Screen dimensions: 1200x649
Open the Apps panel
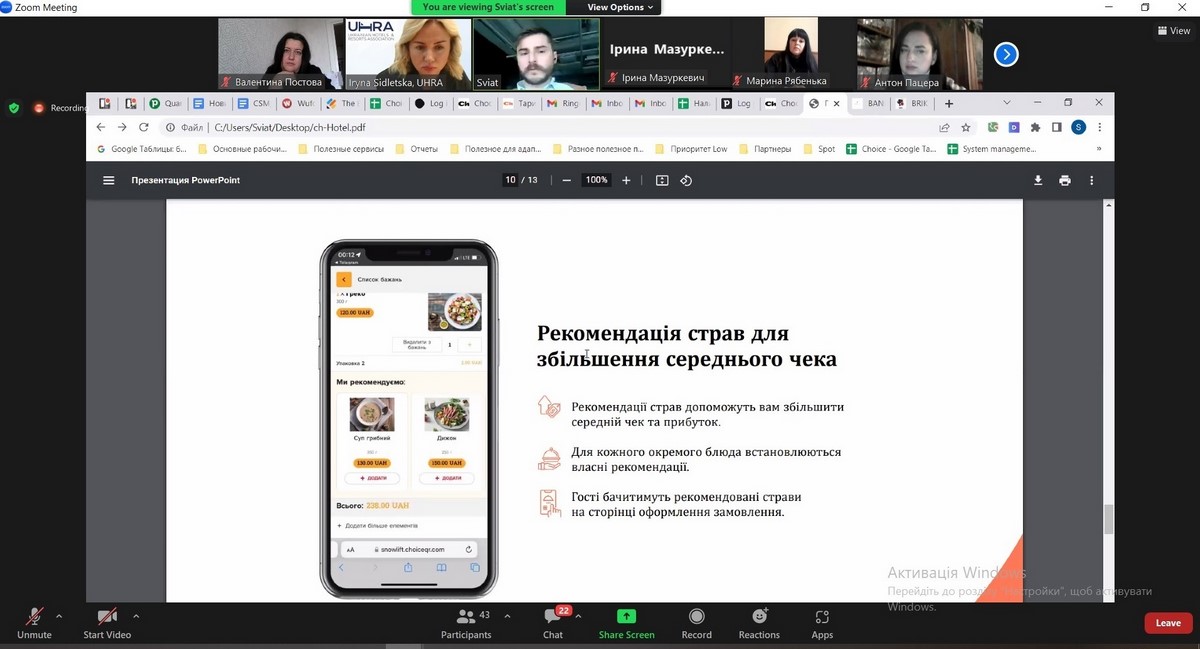pyautogui.click(x=822, y=623)
